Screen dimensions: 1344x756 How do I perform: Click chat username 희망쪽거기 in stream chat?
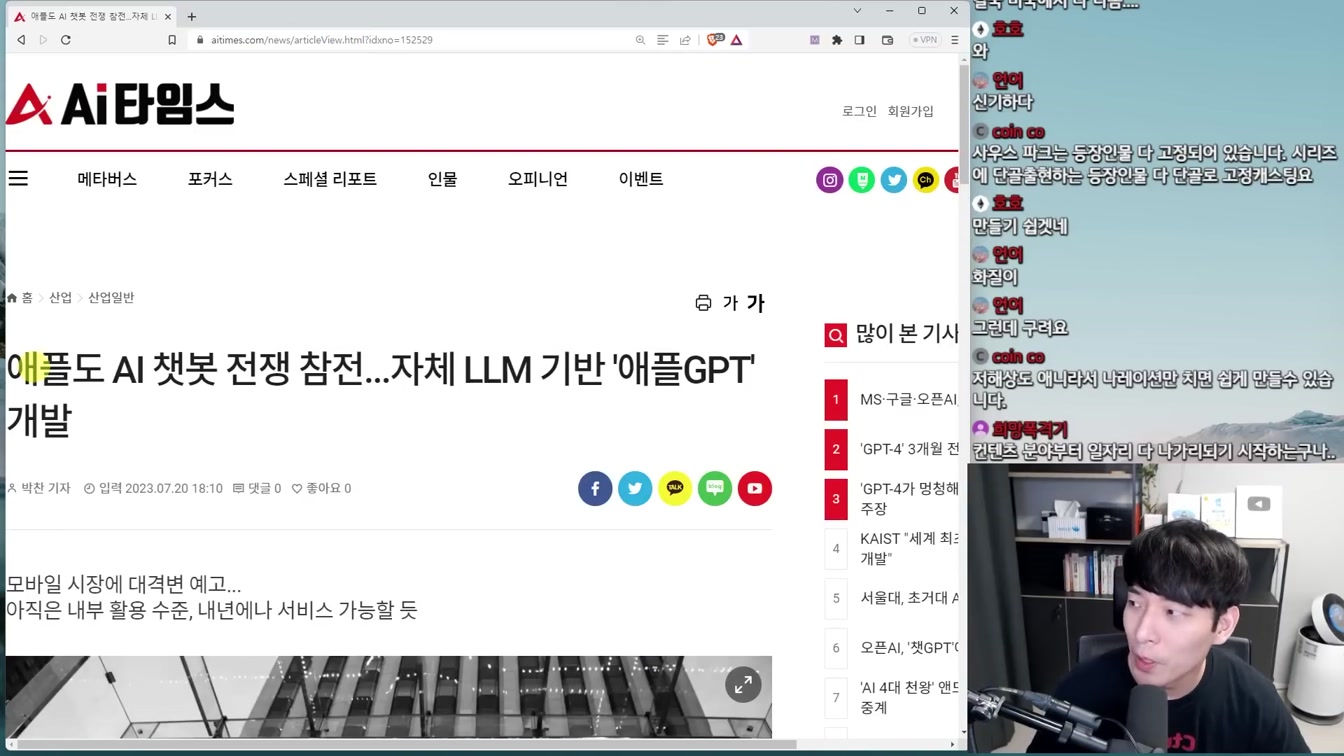[1029, 430]
